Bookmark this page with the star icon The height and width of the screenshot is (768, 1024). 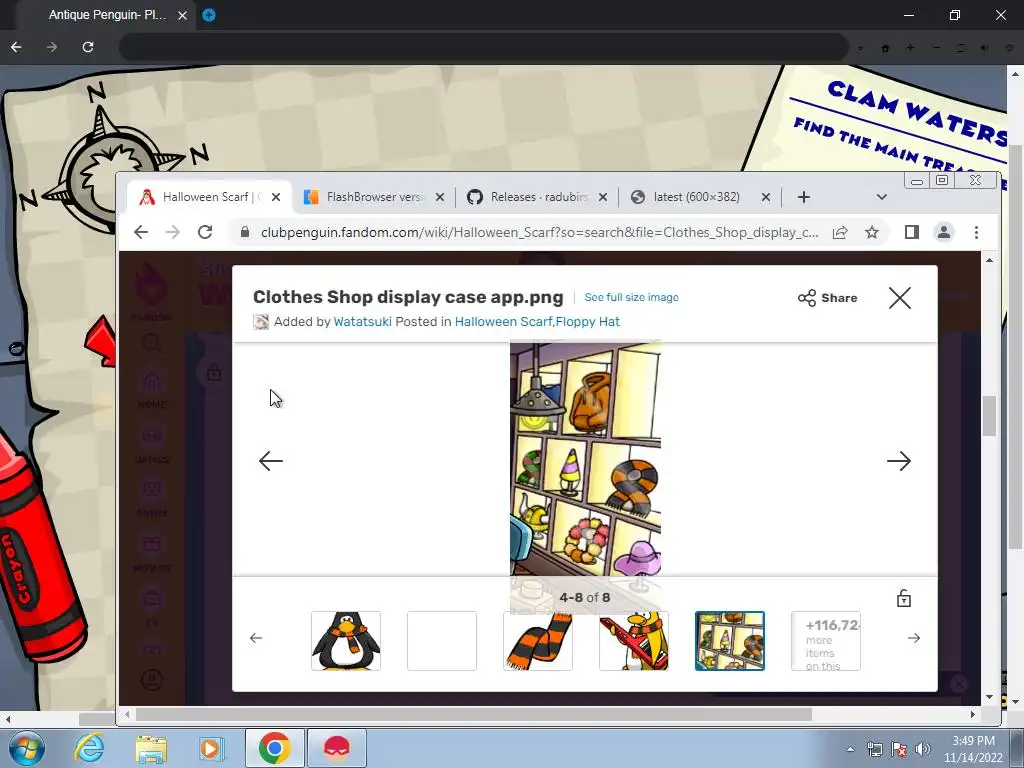point(872,232)
